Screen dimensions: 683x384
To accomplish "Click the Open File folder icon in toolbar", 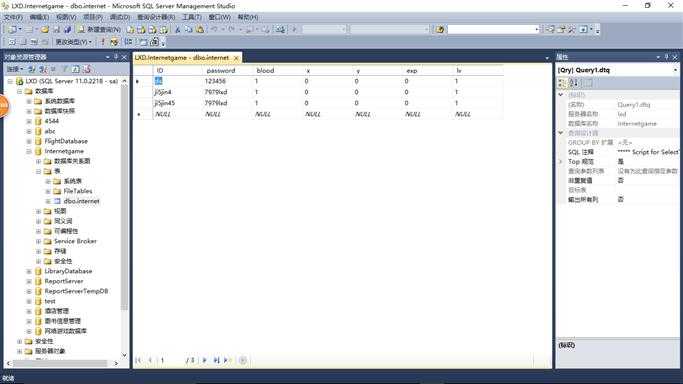I will click(x=45, y=30).
